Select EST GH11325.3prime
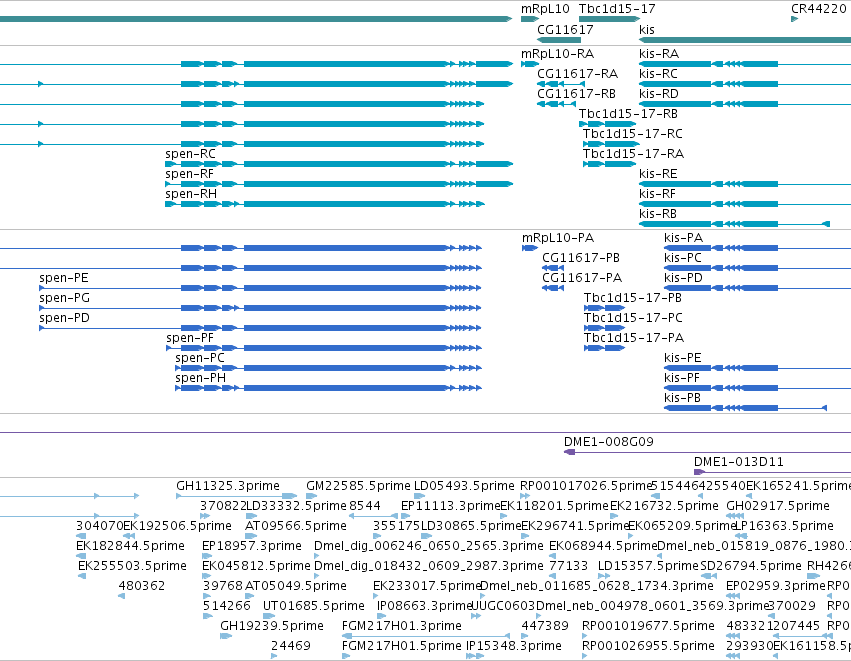Image resolution: width=851 pixels, height=661 pixels. click(228, 486)
